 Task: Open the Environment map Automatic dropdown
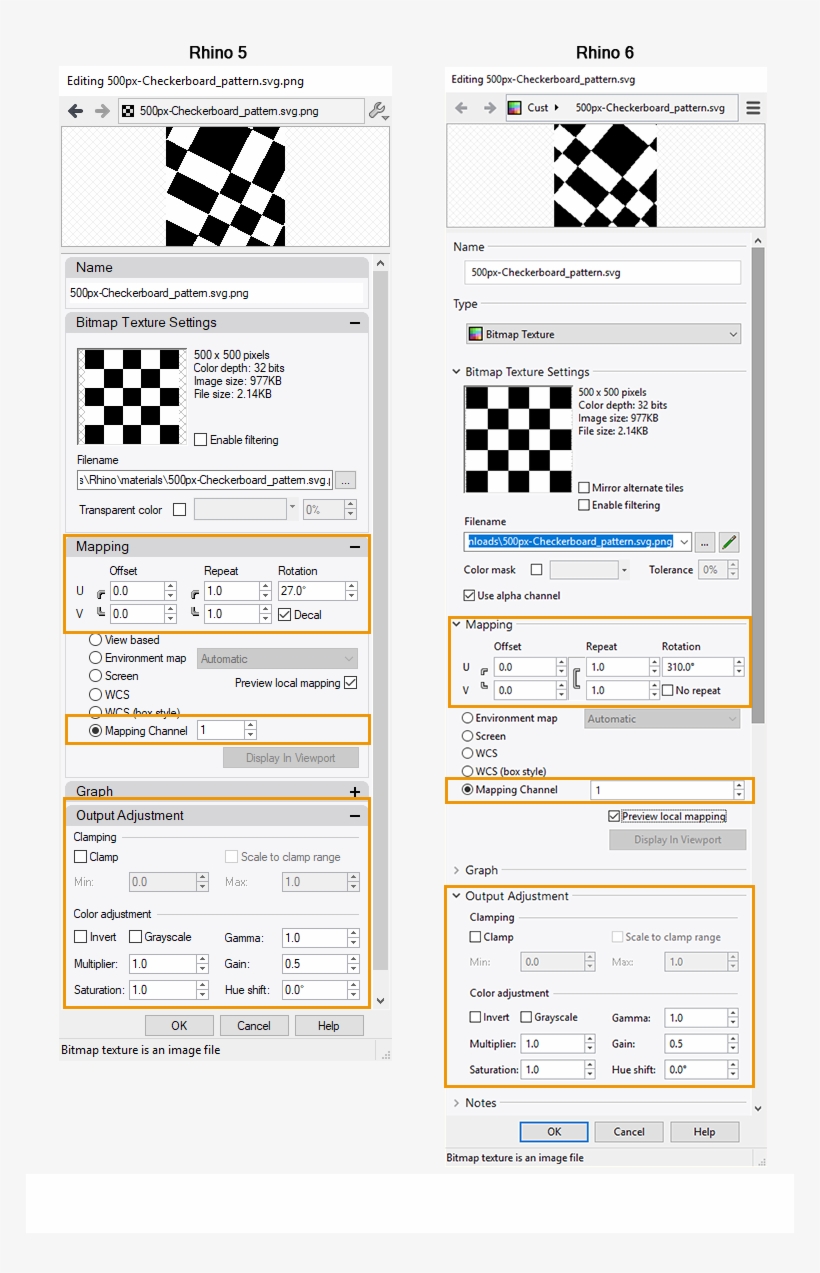[x=661, y=718]
